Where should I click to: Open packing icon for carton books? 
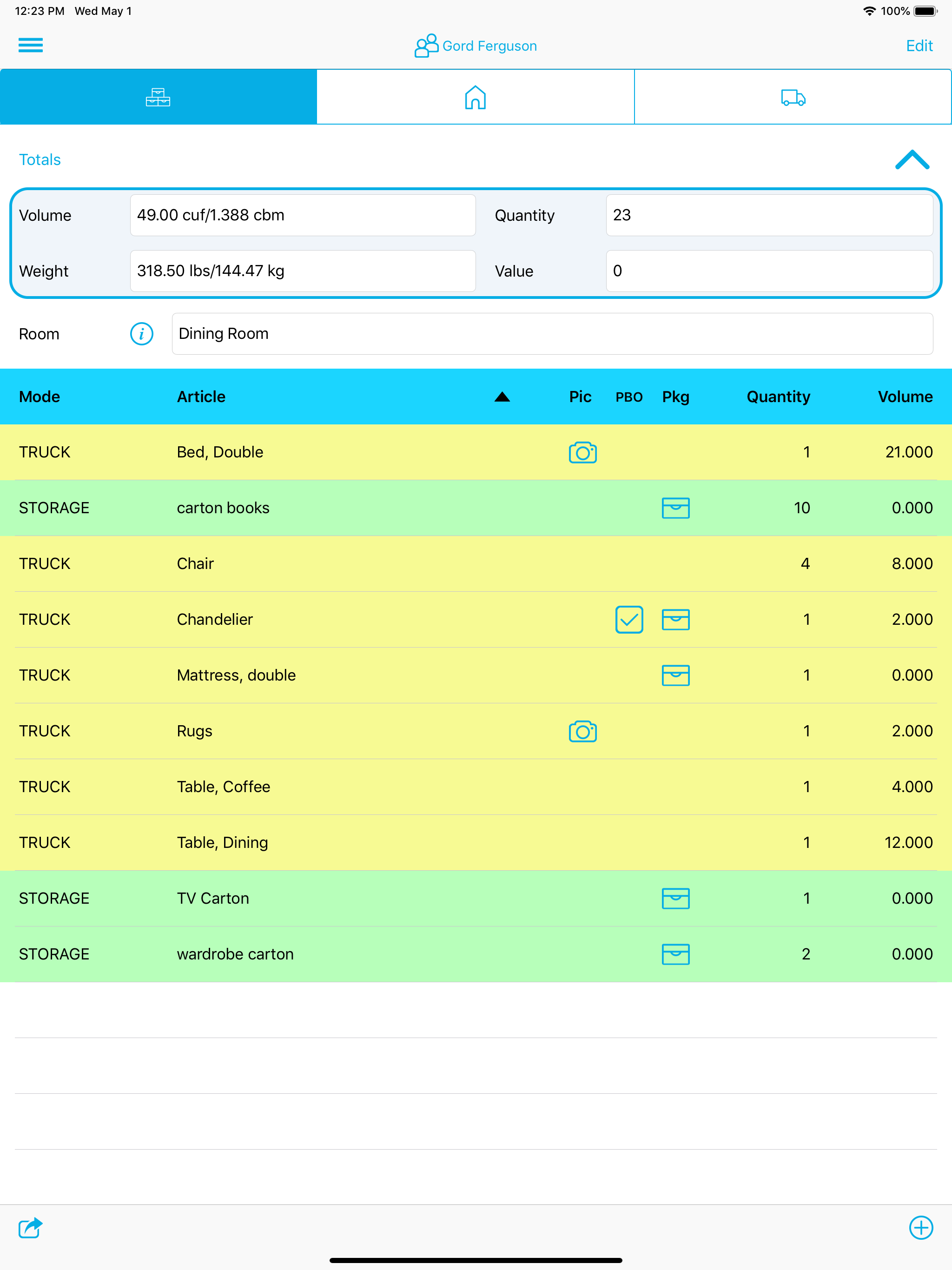click(676, 508)
